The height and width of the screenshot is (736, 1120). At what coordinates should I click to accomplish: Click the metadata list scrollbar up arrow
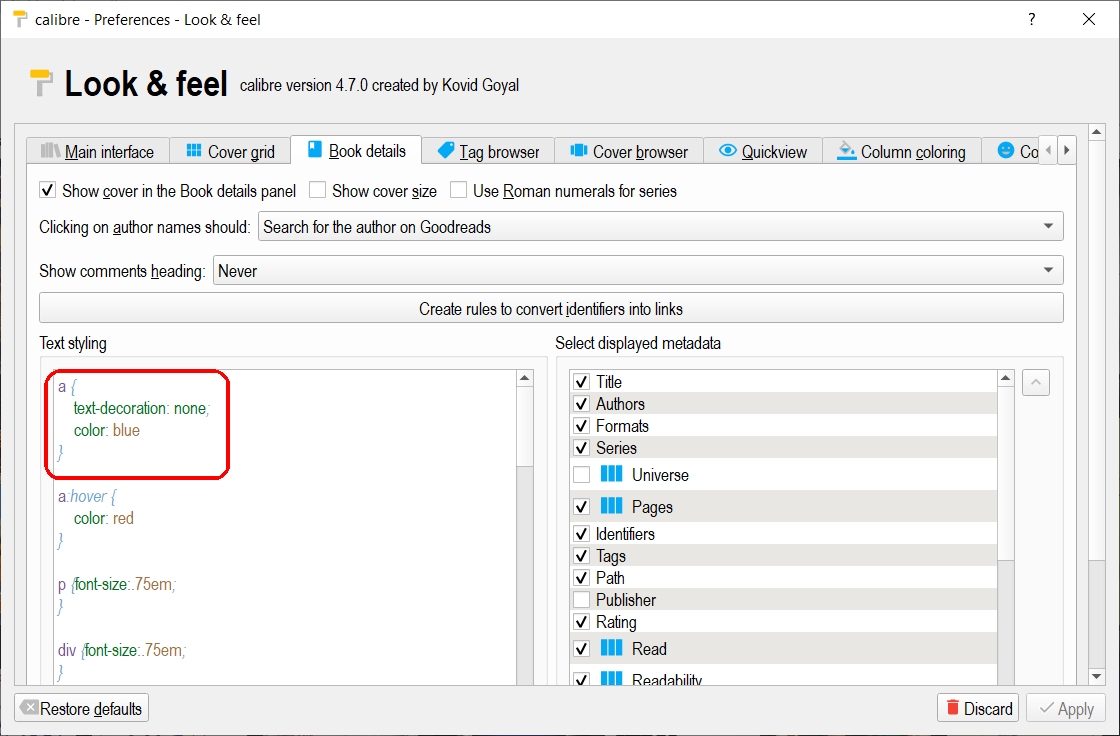point(1006,378)
